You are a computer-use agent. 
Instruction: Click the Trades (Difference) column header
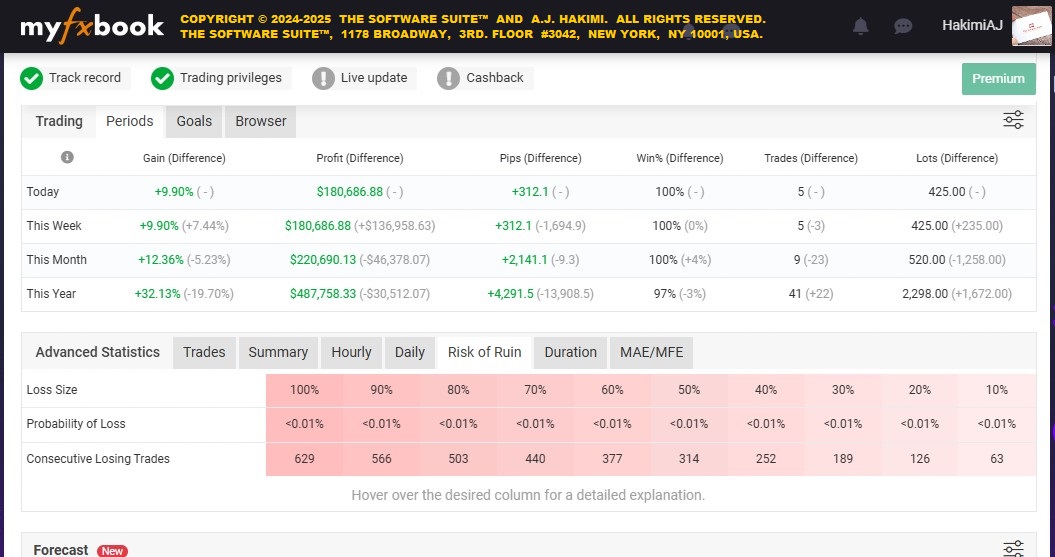[x=811, y=158]
